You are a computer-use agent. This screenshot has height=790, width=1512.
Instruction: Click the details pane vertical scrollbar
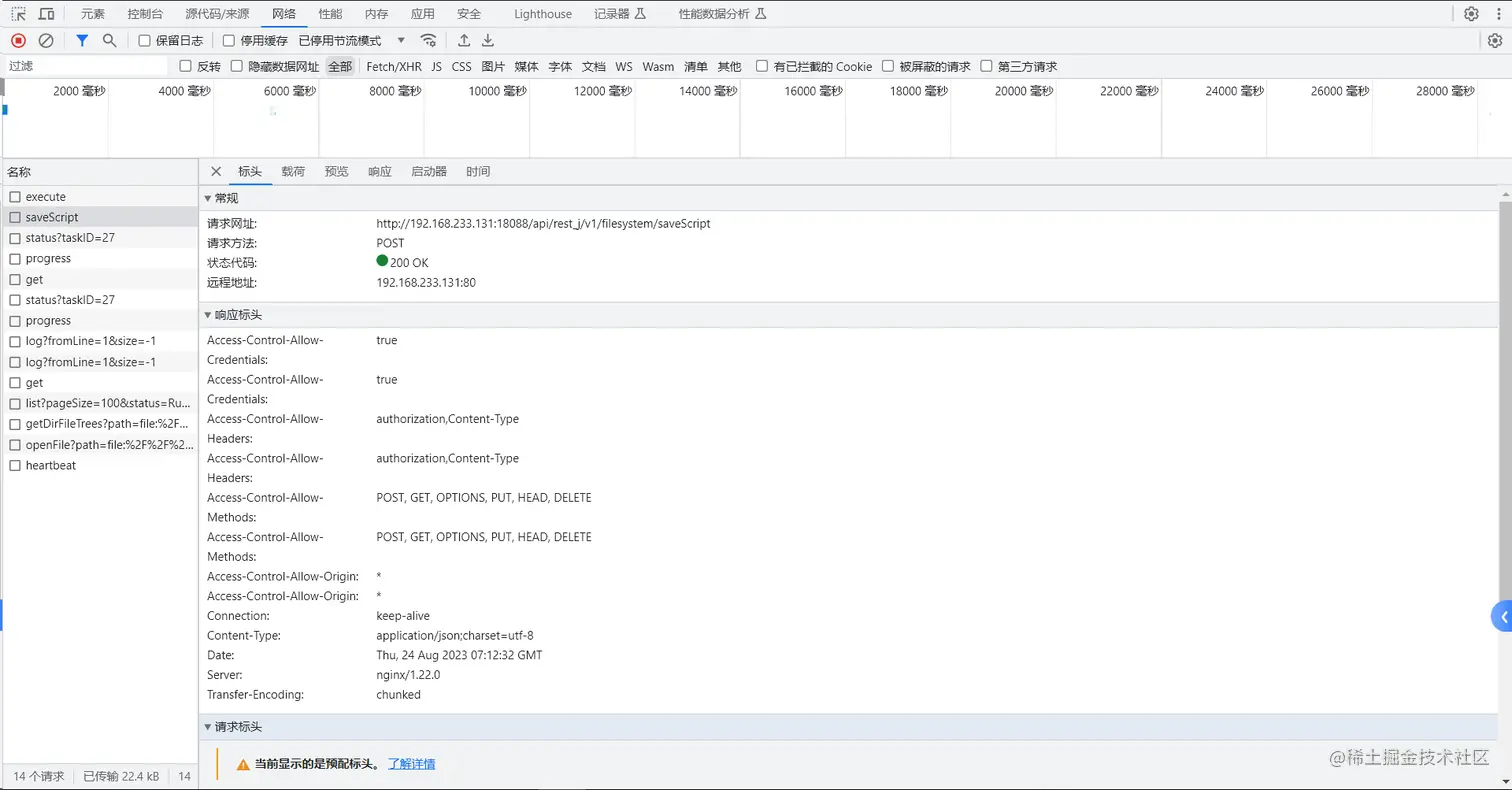tap(1505, 400)
